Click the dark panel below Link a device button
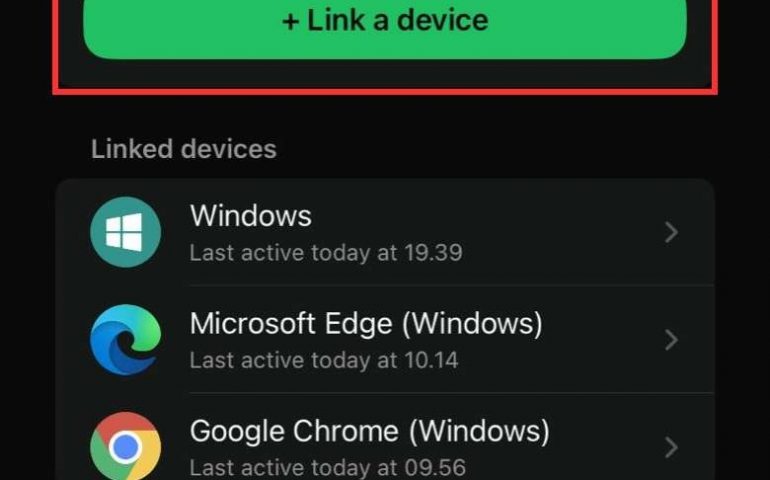 point(385,74)
